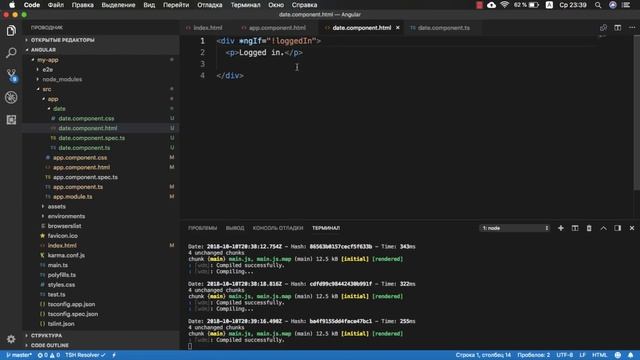Collapse the src folder
The image size is (640, 360).
47,89
